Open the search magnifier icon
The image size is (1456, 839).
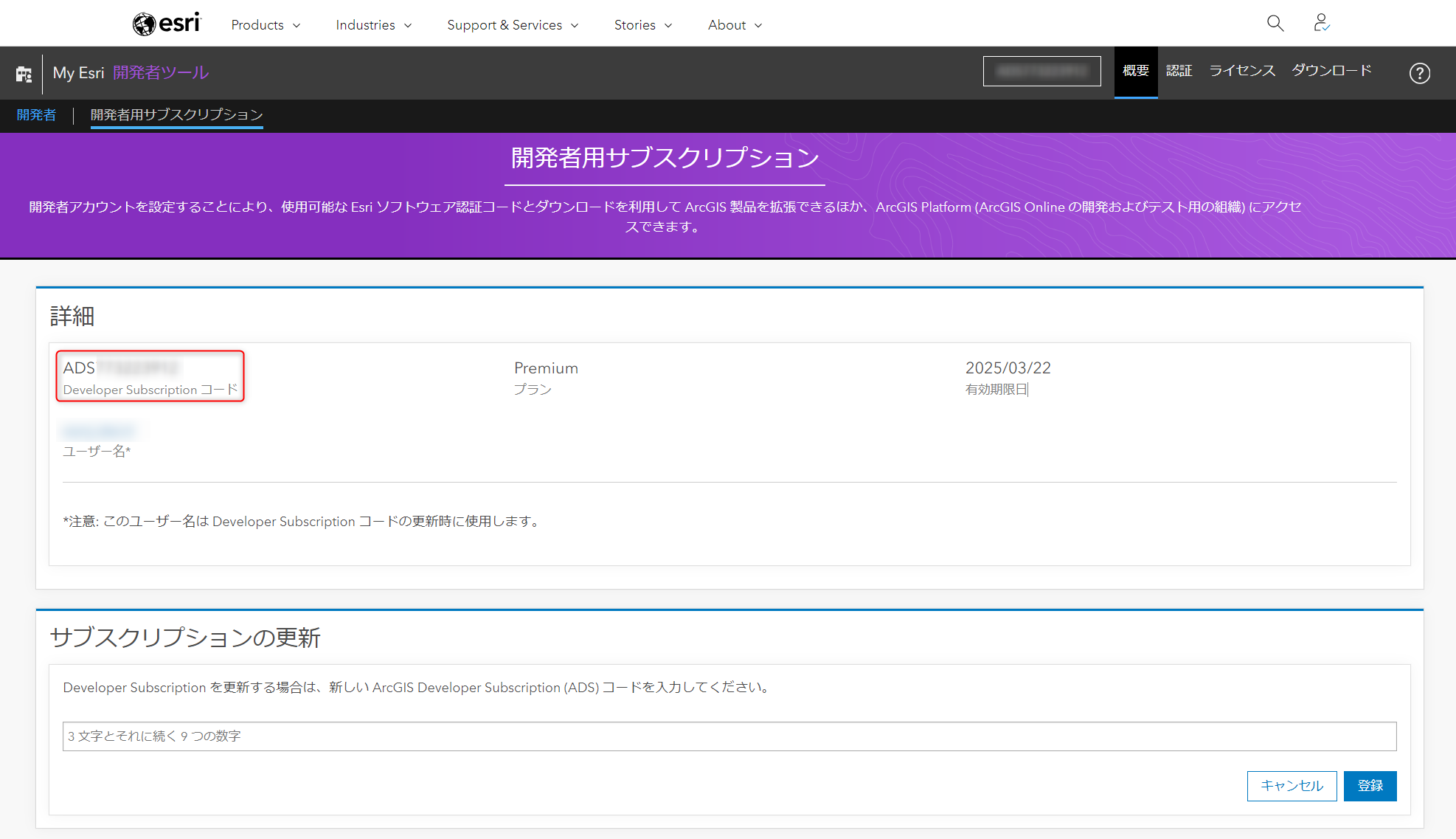coord(1275,24)
